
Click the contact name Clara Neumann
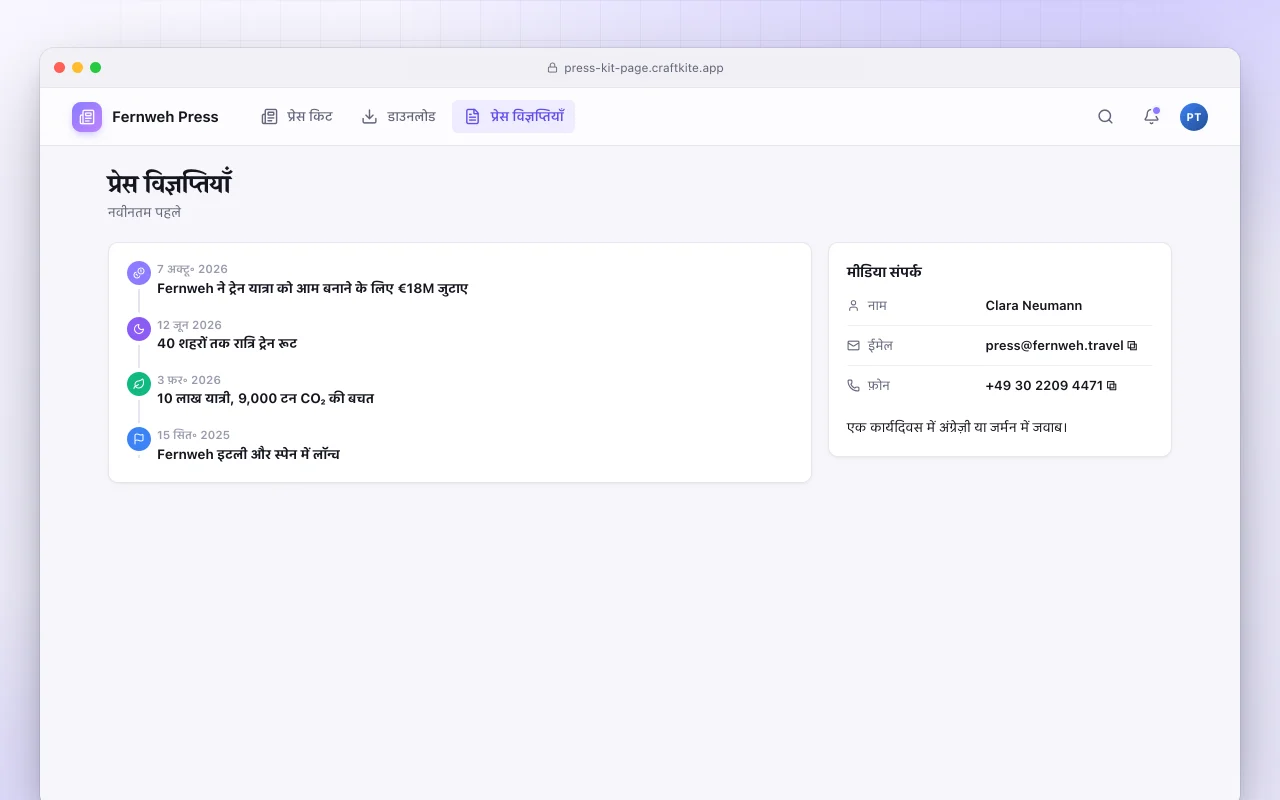pos(1034,306)
